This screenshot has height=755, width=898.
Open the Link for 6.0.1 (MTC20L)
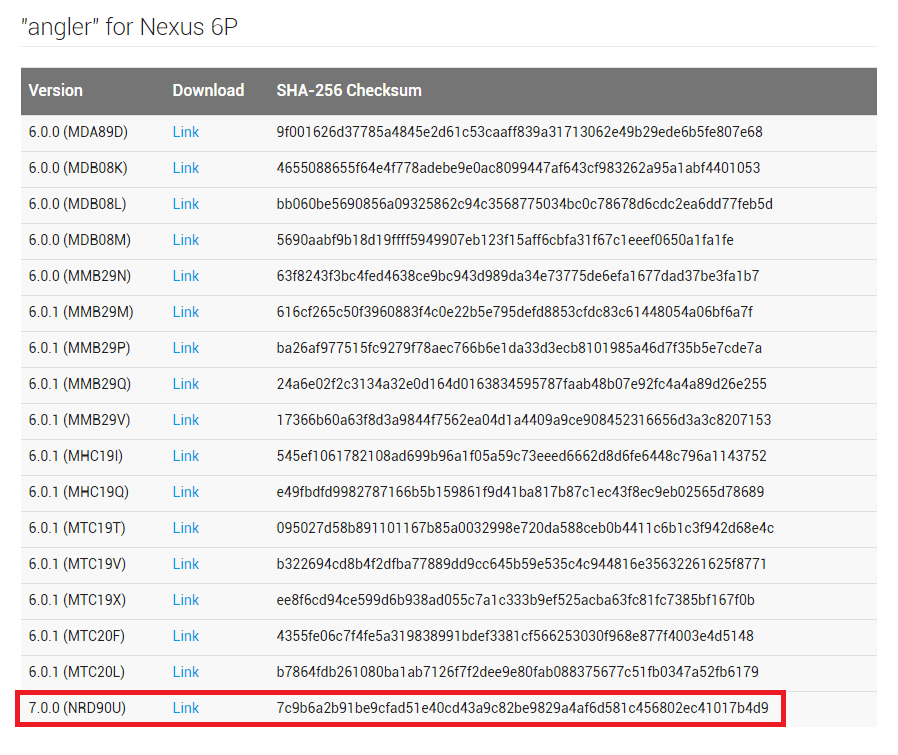coord(186,673)
